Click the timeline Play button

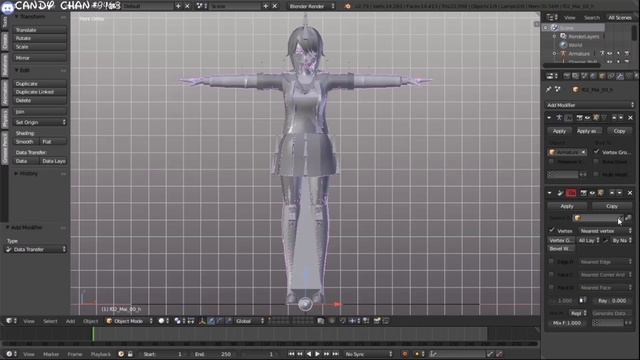tap(317, 354)
